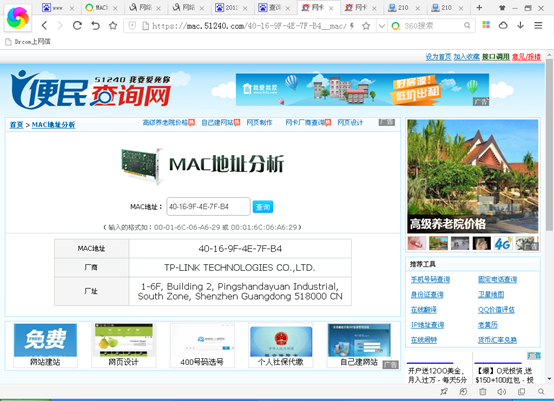Open the 货币汇率兑换 tool link
This screenshot has height=401, width=554.
(497, 340)
